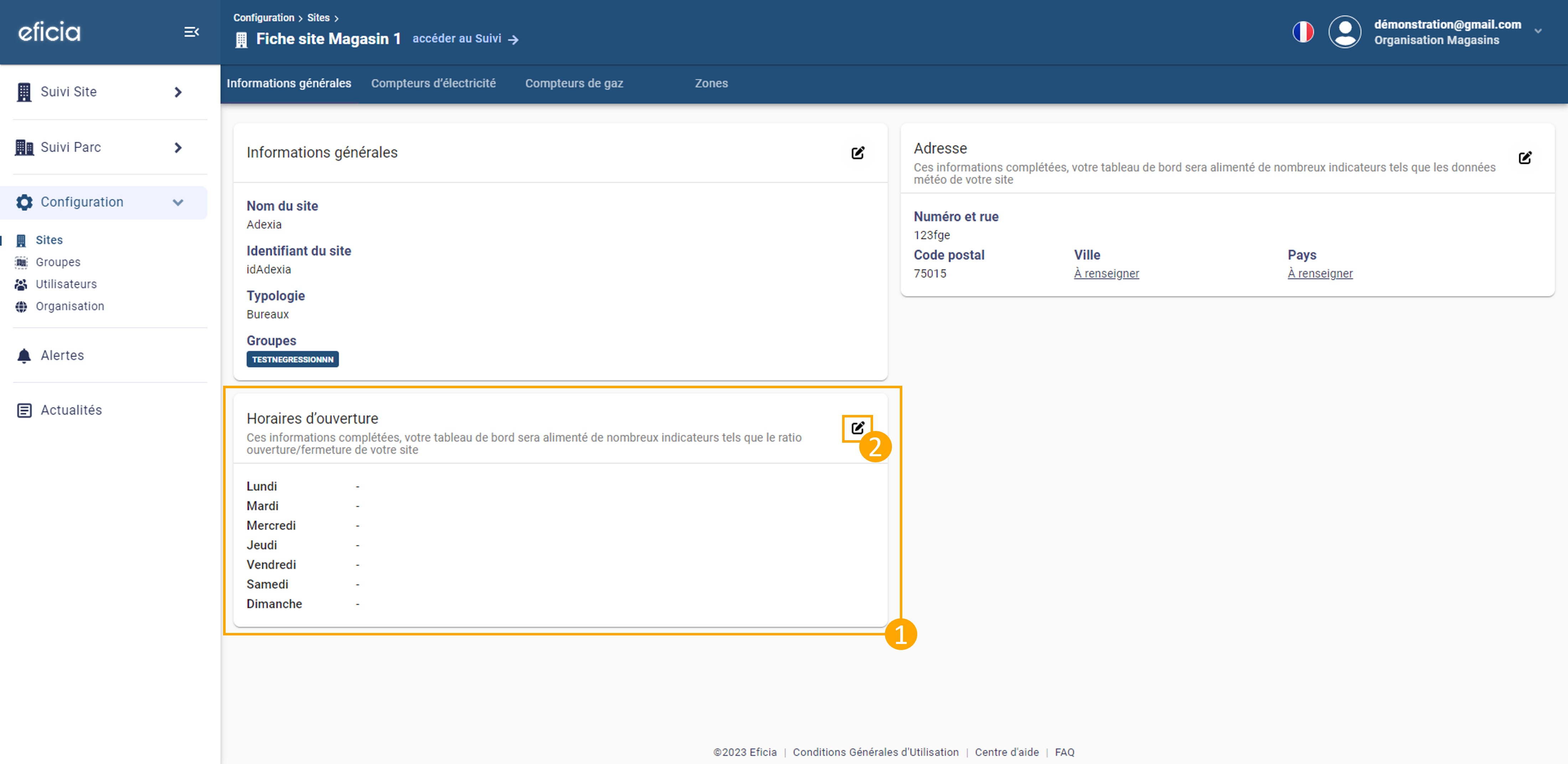Open the Compteurs de gaz tab
The height and width of the screenshot is (764, 1568).
click(x=574, y=83)
